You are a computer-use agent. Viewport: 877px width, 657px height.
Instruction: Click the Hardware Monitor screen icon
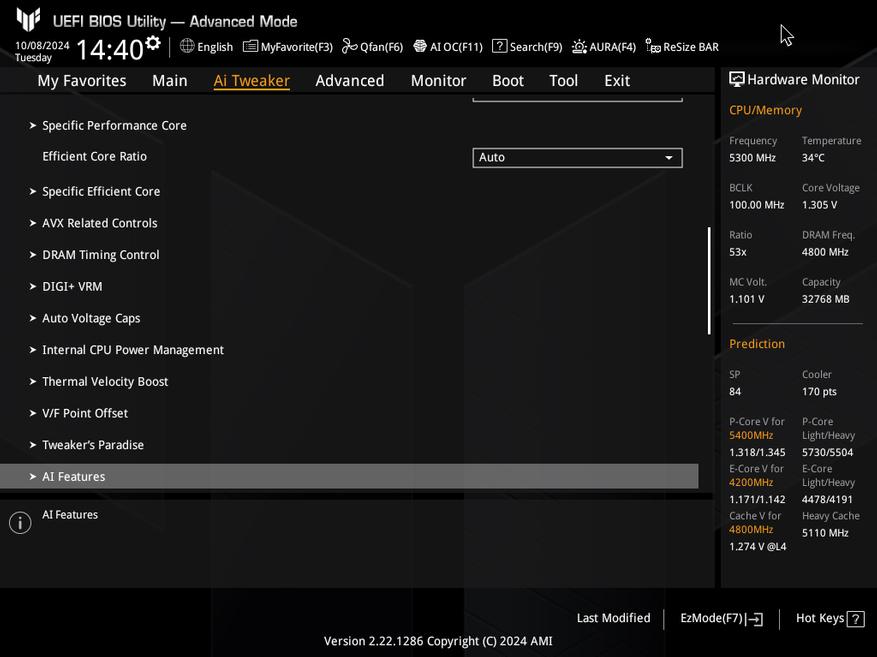737,79
